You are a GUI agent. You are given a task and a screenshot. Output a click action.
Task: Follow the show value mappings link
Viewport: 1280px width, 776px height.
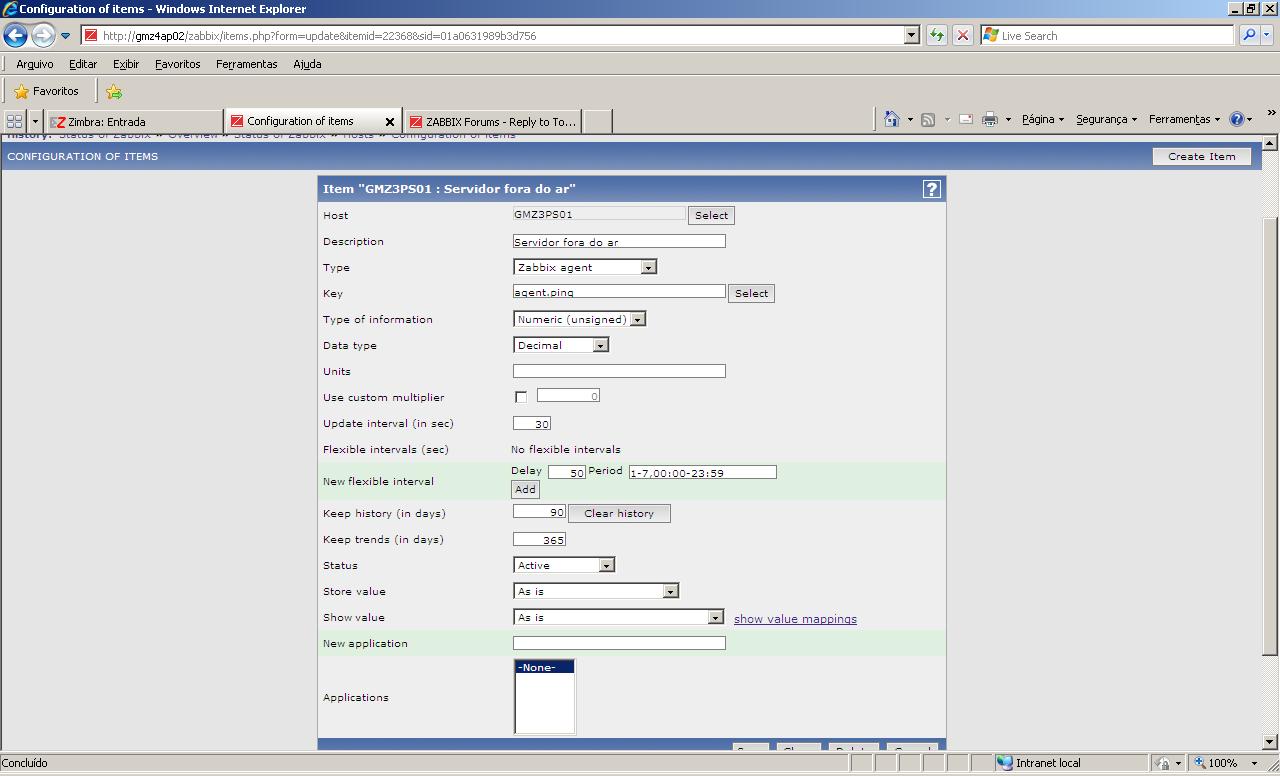795,619
